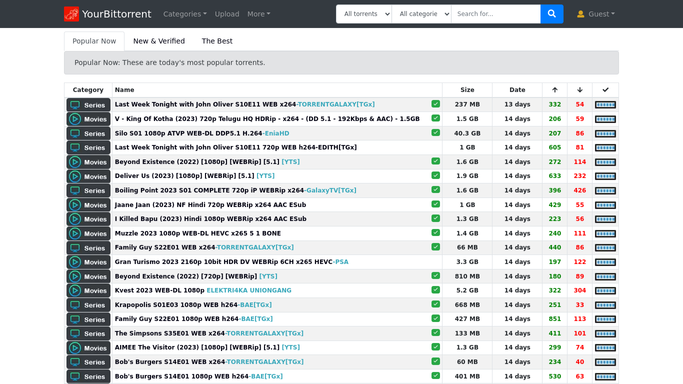Focus the Search for... input field
This screenshot has height=384, width=683.
click(496, 14)
